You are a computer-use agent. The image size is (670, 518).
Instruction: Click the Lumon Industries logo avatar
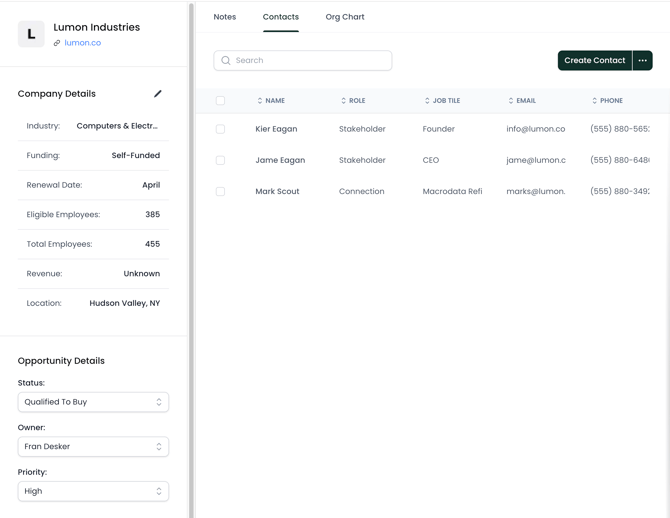pyautogui.click(x=31, y=34)
